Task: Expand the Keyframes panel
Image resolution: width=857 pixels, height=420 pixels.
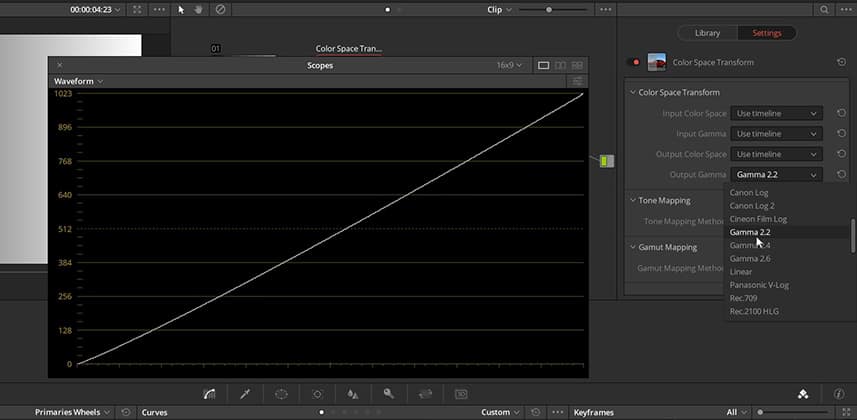Action: click(847, 412)
